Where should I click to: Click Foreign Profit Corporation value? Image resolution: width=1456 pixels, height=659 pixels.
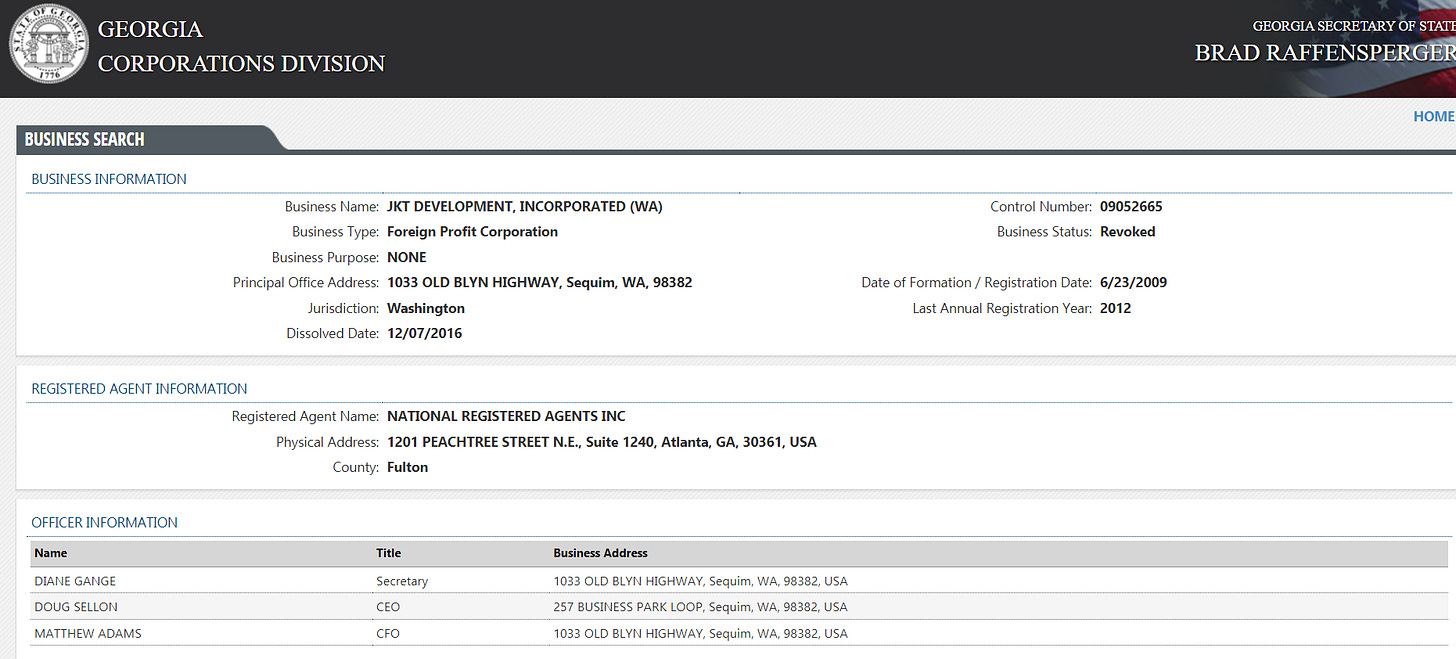472,232
